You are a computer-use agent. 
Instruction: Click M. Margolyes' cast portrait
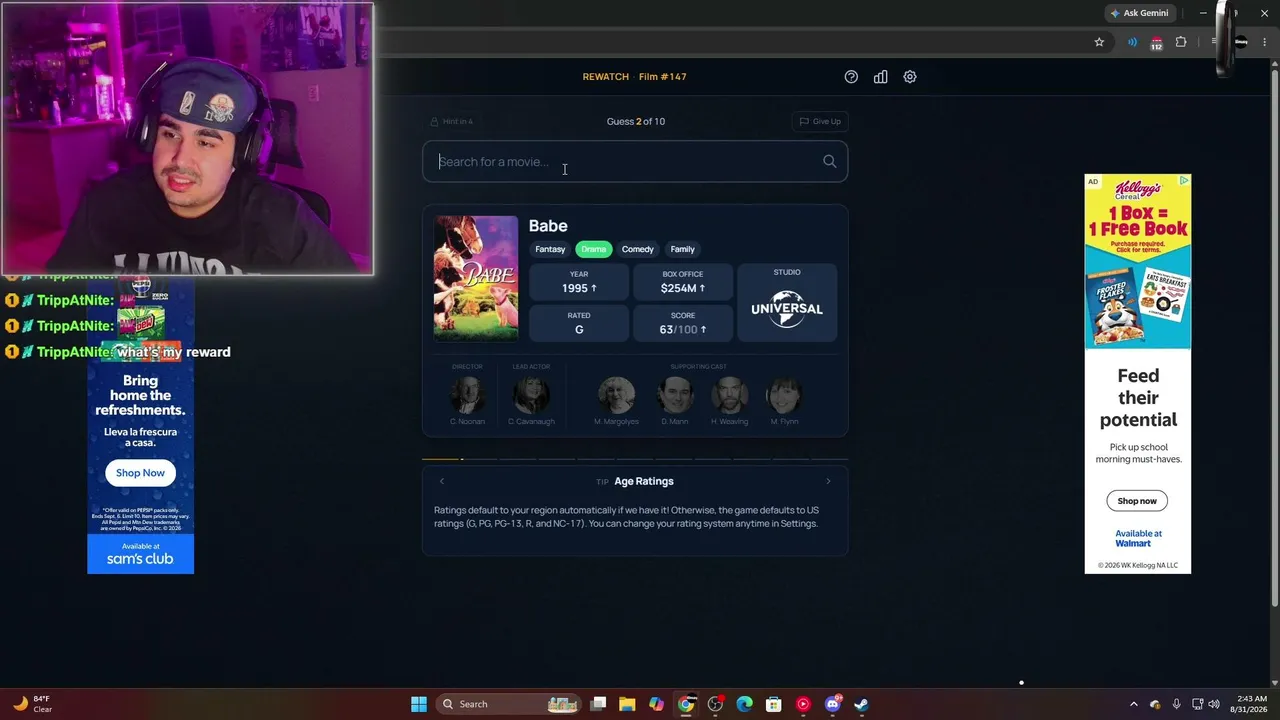pyautogui.click(x=616, y=395)
